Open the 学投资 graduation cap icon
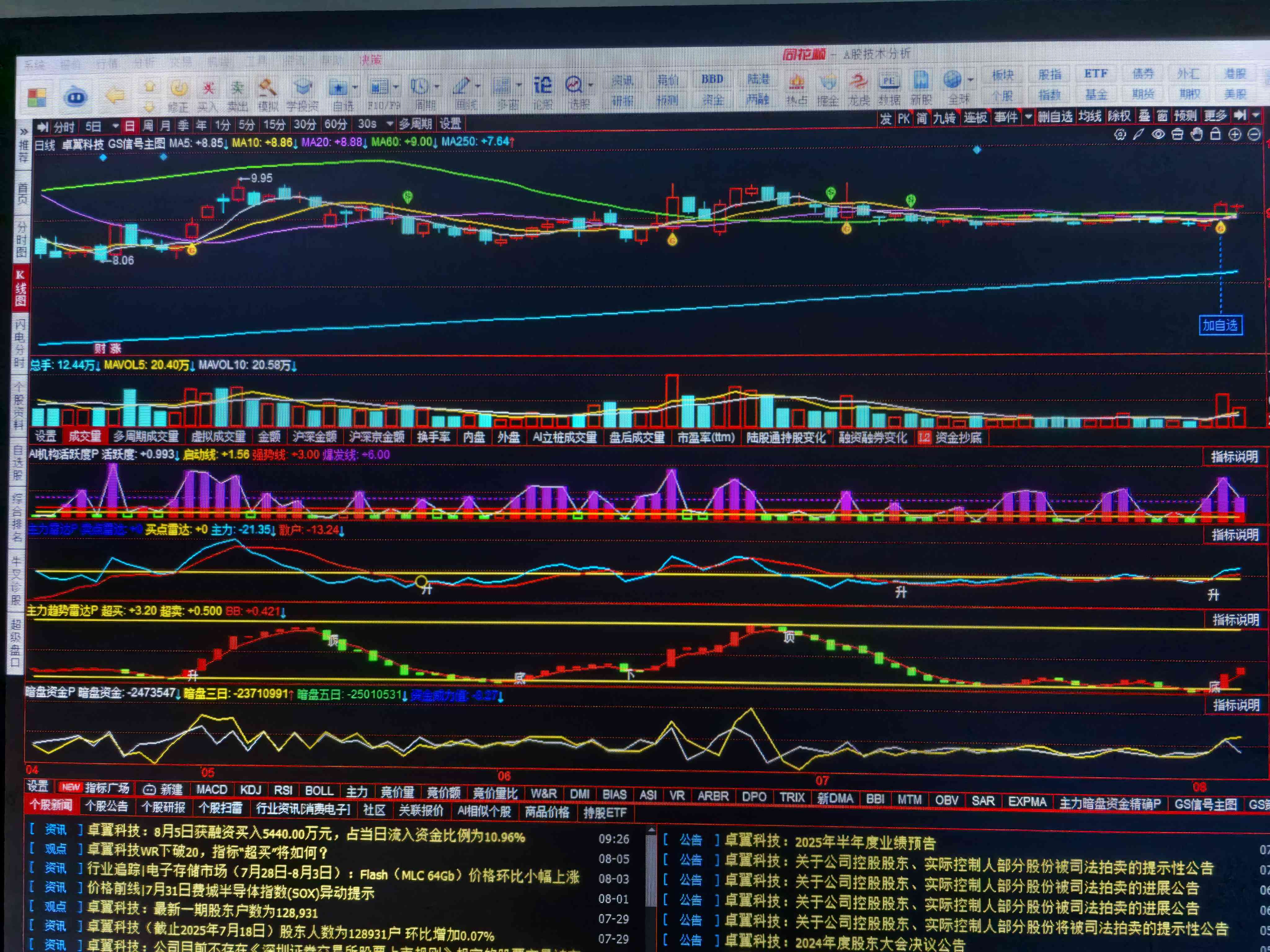Image resolution: width=1270 pixels, height=952 pixels. tap(302, 95)
